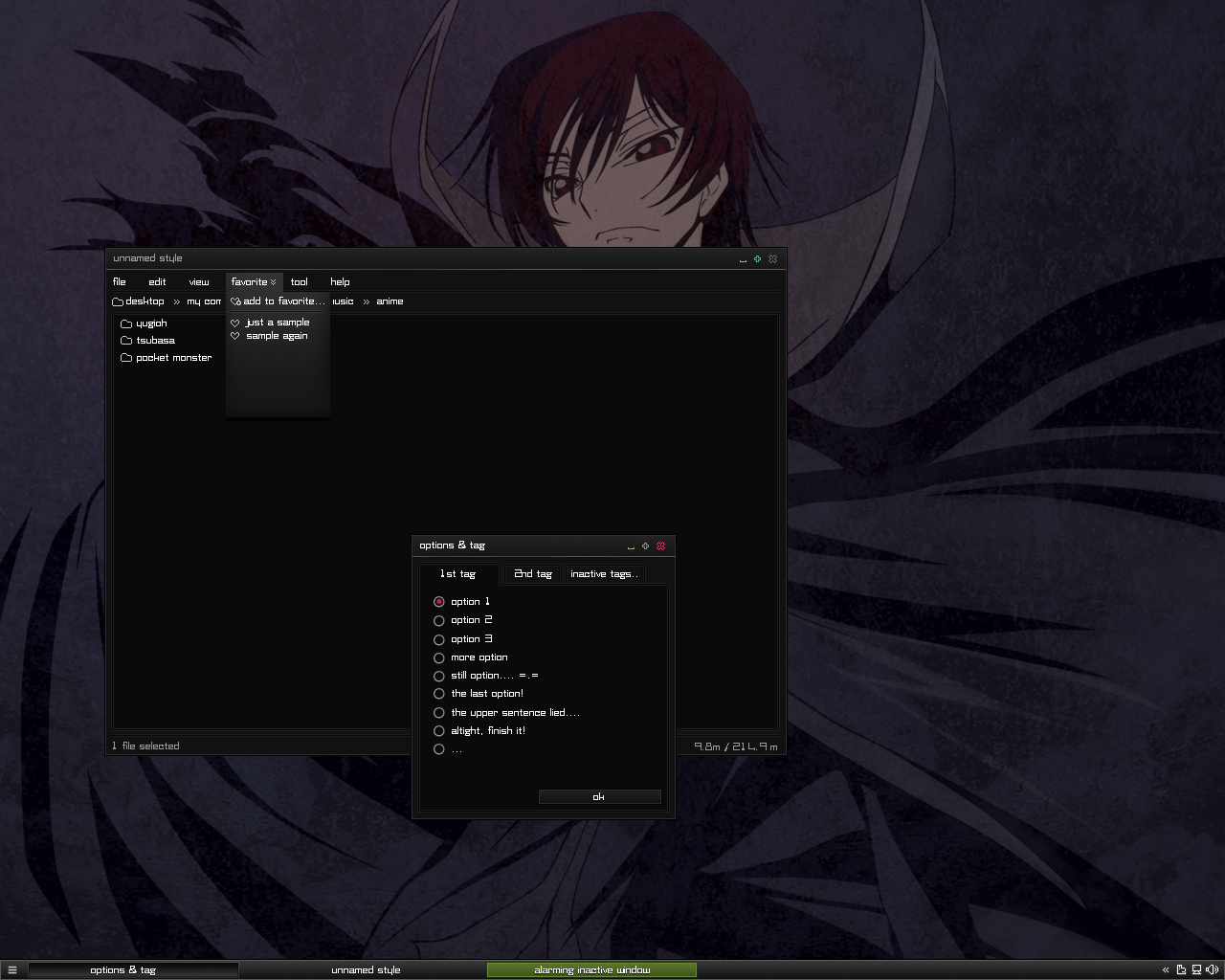Click '1 file selected' status text
This screenshot has width=1225, height=980.
[x=145, y=746]
